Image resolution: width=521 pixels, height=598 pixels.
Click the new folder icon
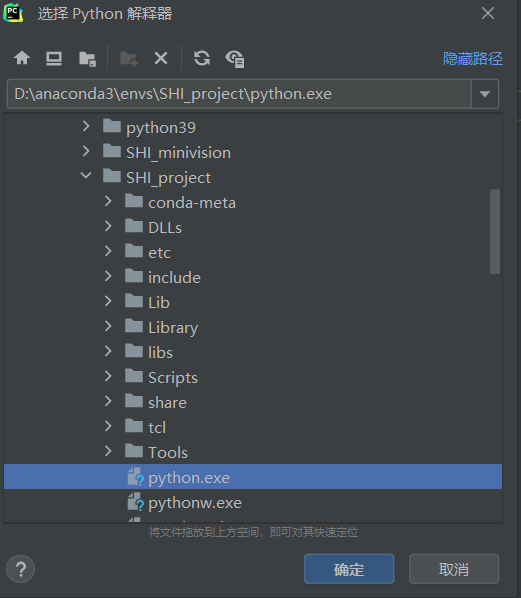(129, 59)
